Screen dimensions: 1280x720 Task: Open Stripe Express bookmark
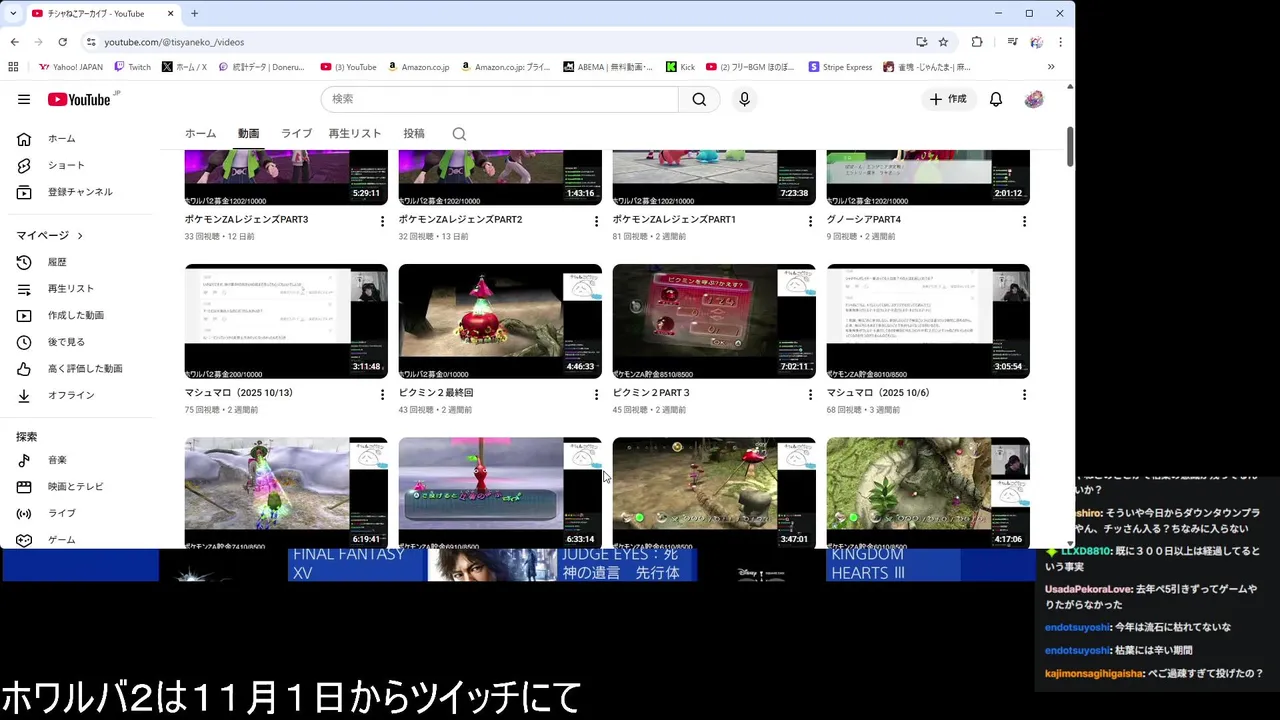(x=840, y=67)
